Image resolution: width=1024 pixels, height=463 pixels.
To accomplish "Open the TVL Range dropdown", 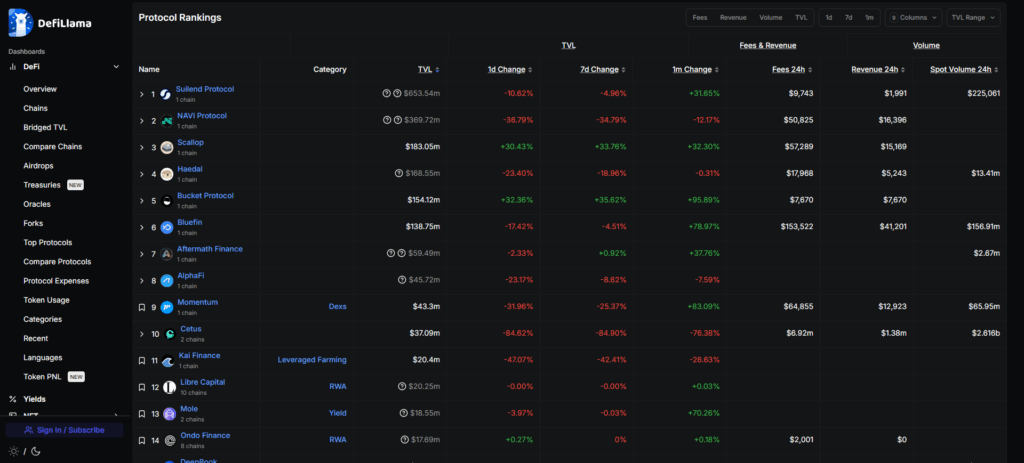I will pos(973,18).
